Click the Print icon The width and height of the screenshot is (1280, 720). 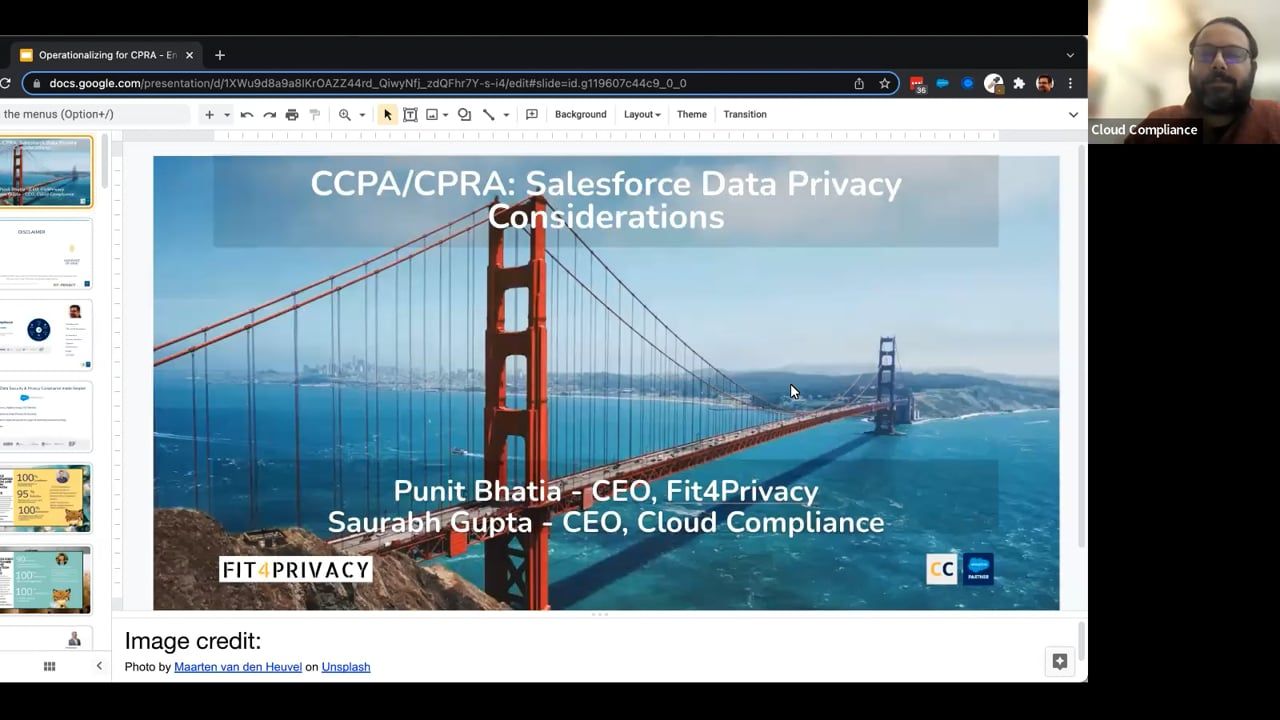(x=292, y=114)
